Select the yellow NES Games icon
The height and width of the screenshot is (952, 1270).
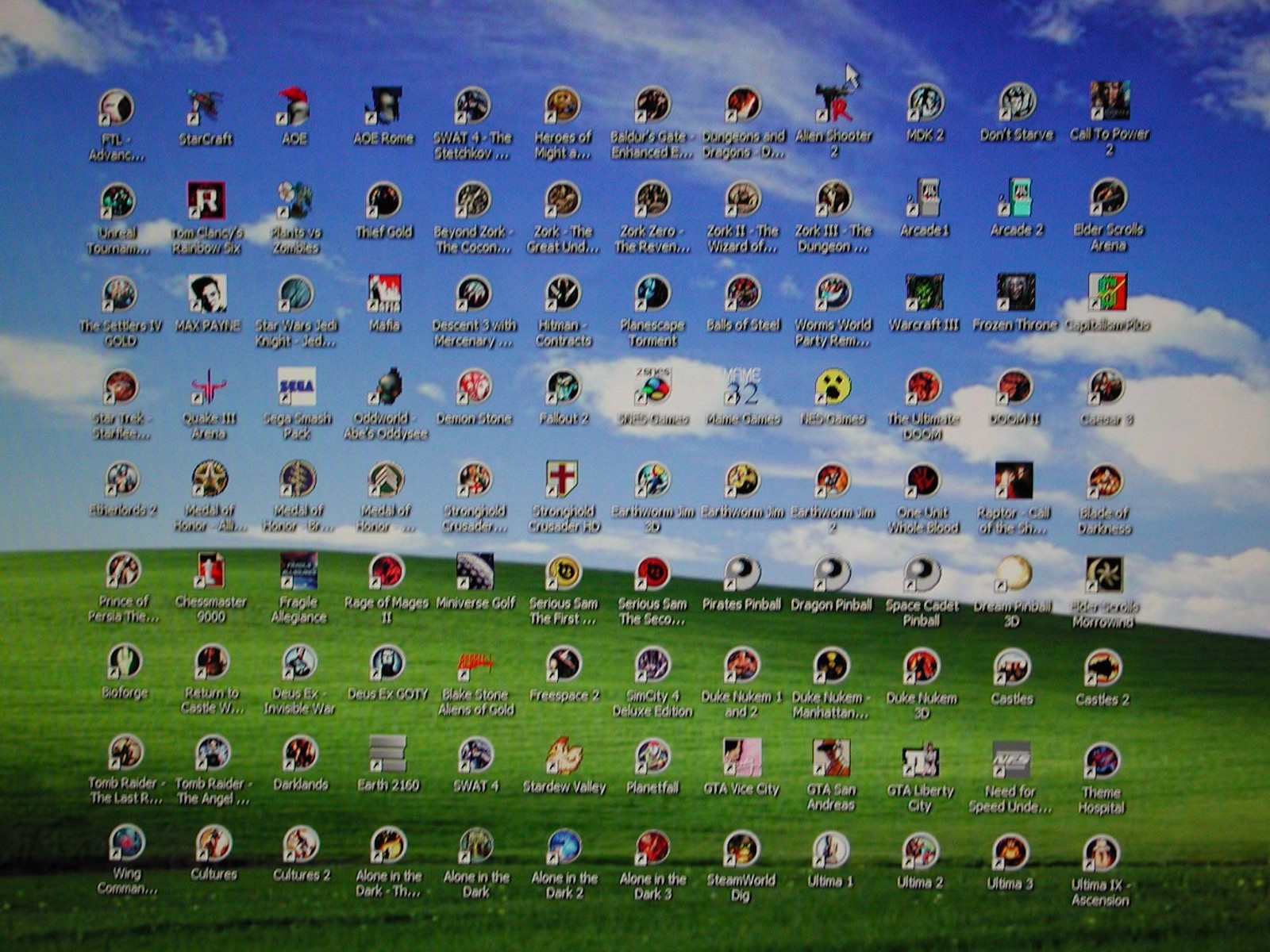point(833,387)
